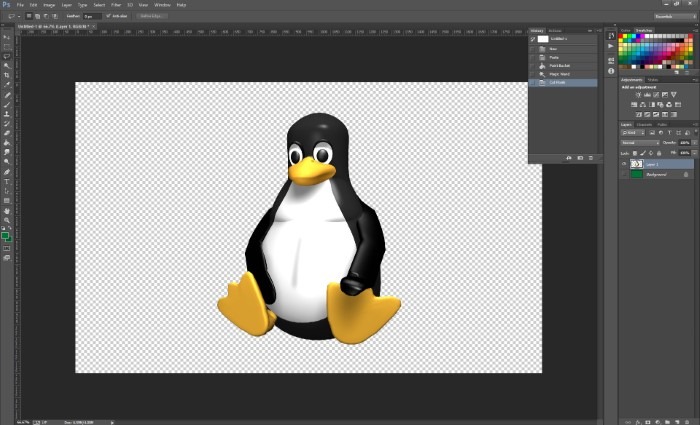Select the Hand tool
Screen dimensions: 700x425
[7, 211]
